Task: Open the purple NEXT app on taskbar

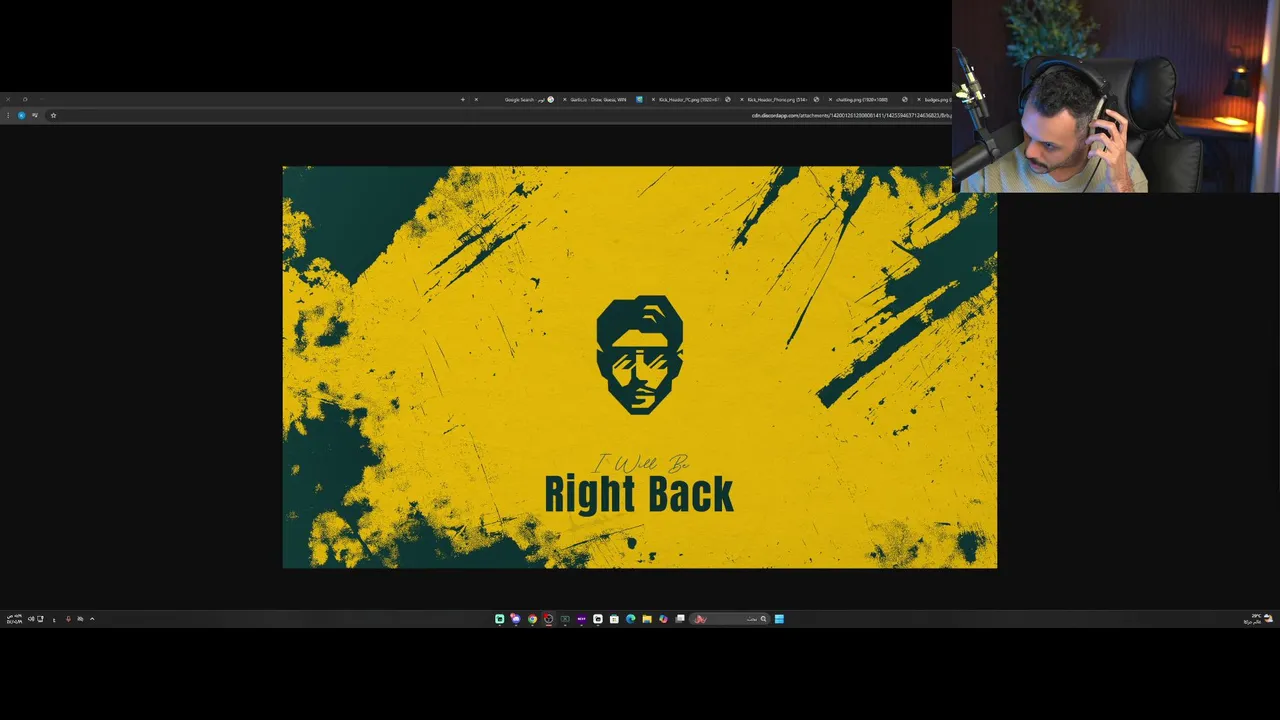Action: coord(581,619)
